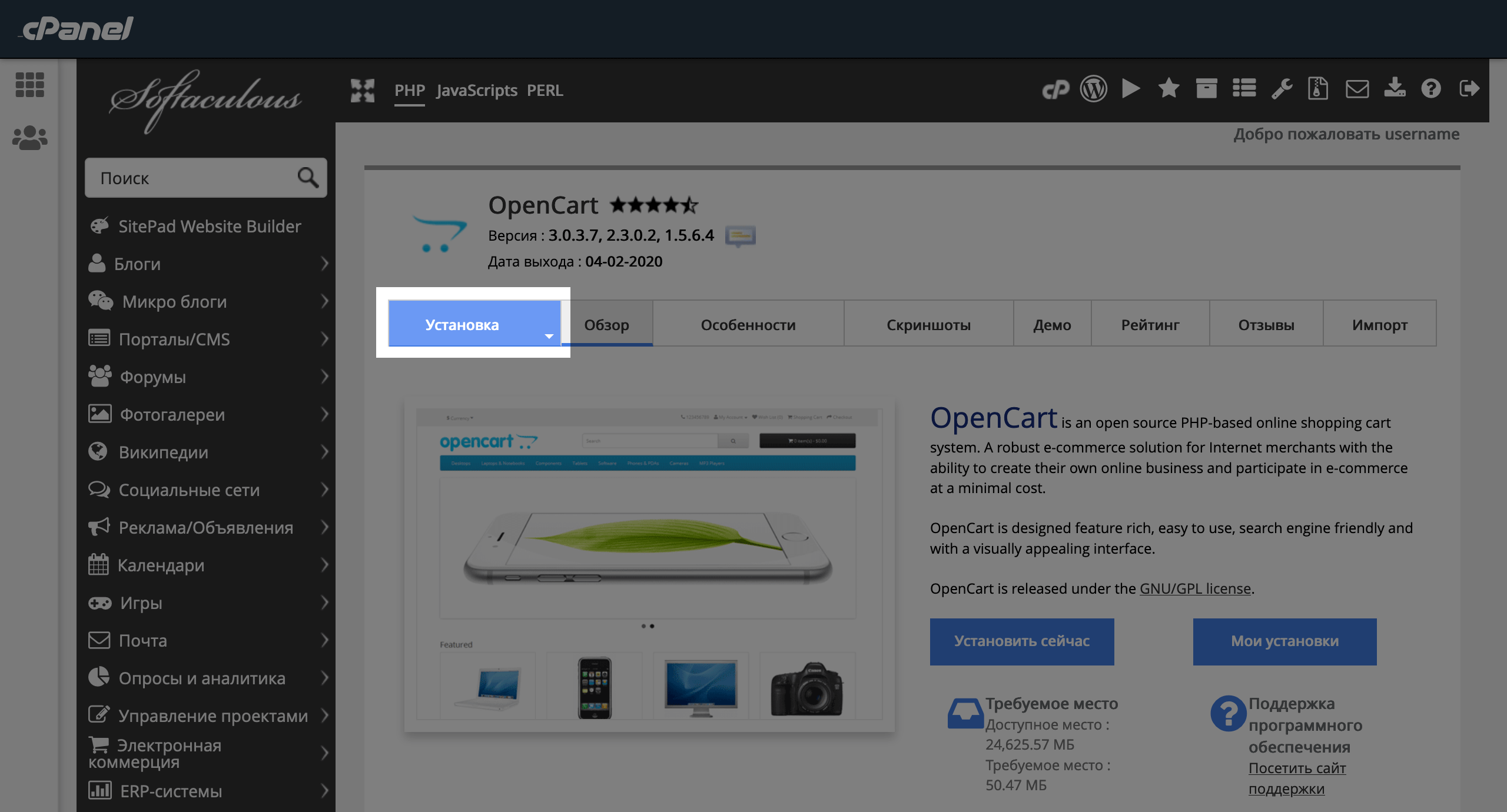The width and height of the screenshot is (1507, 812).
Task: Expand the Электронная коммерция category
Action: click(x=206, y=753)
